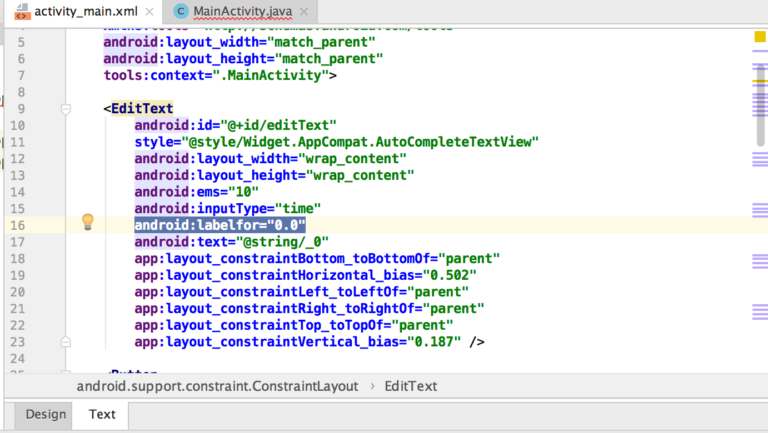Click layout_constraintHorizontal_bias="0.502" line
This screenshot has height=433, width=768.
(x=306, y=275)
